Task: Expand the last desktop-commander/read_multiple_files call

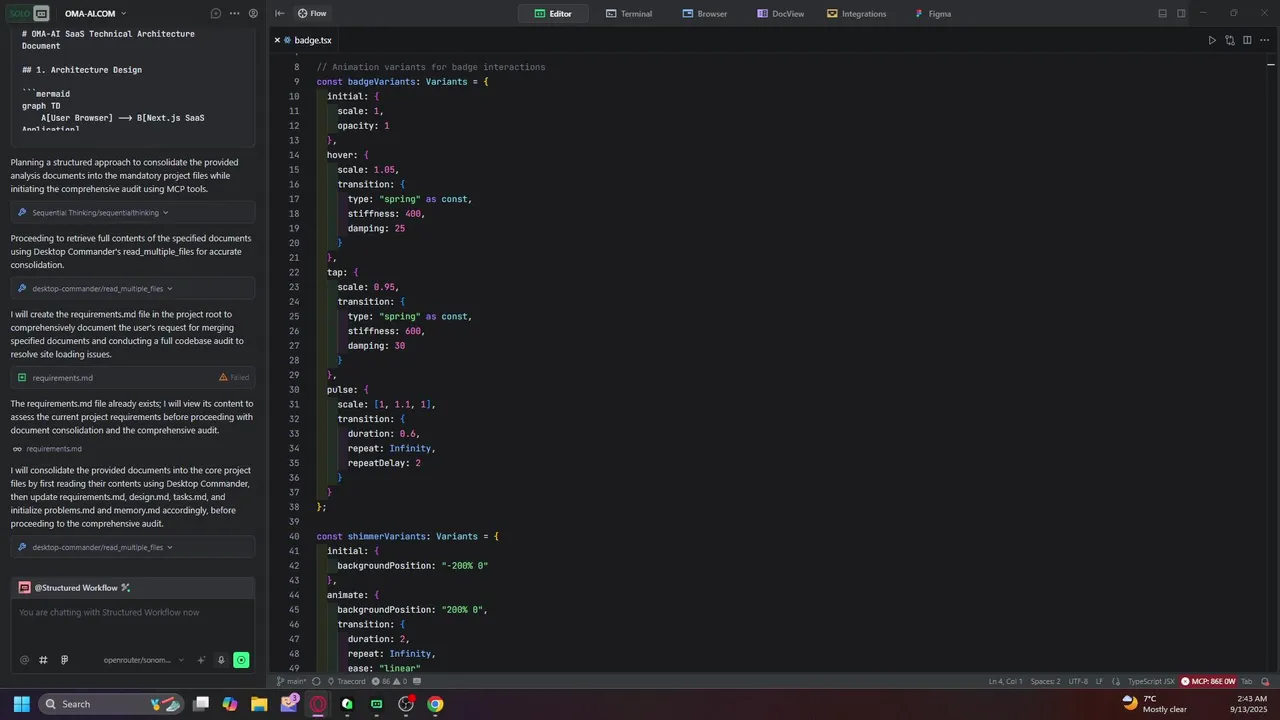Action: 133,547
